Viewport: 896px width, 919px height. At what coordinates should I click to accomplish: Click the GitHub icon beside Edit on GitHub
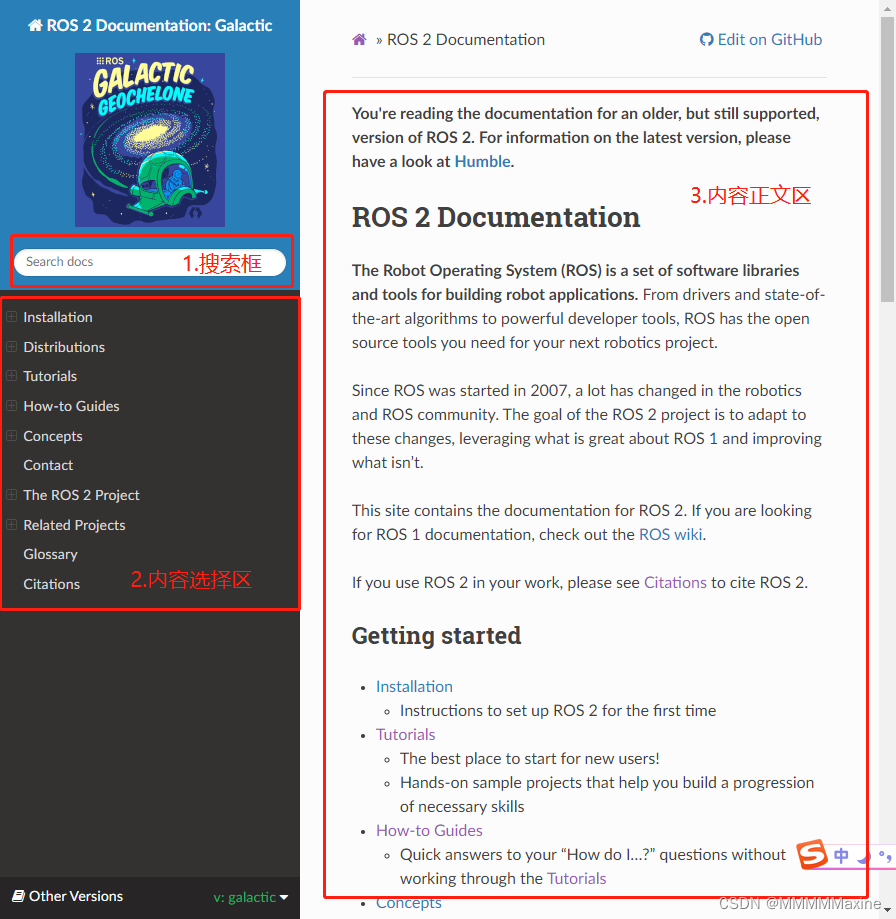tap(707, 39)
